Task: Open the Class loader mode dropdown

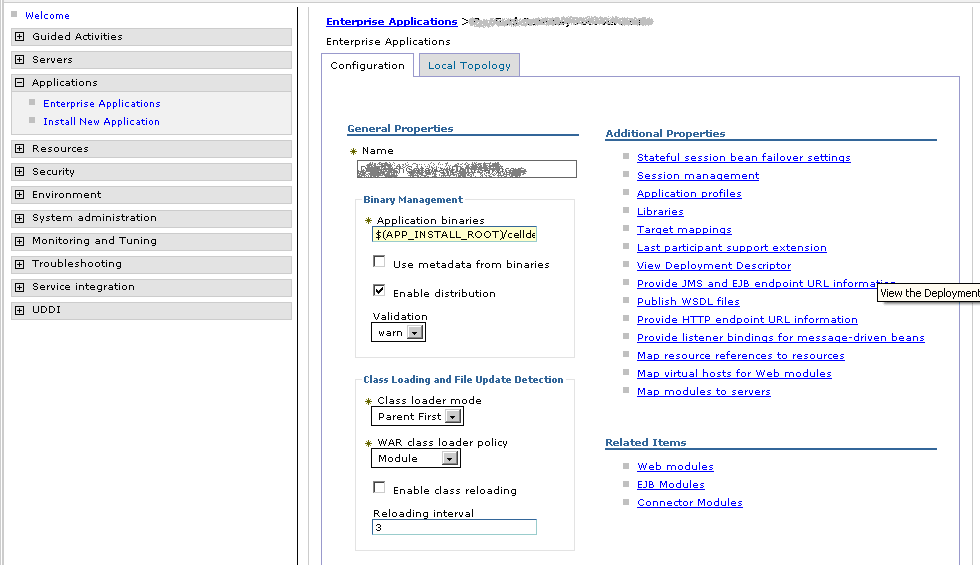Action: click(452, 417)
